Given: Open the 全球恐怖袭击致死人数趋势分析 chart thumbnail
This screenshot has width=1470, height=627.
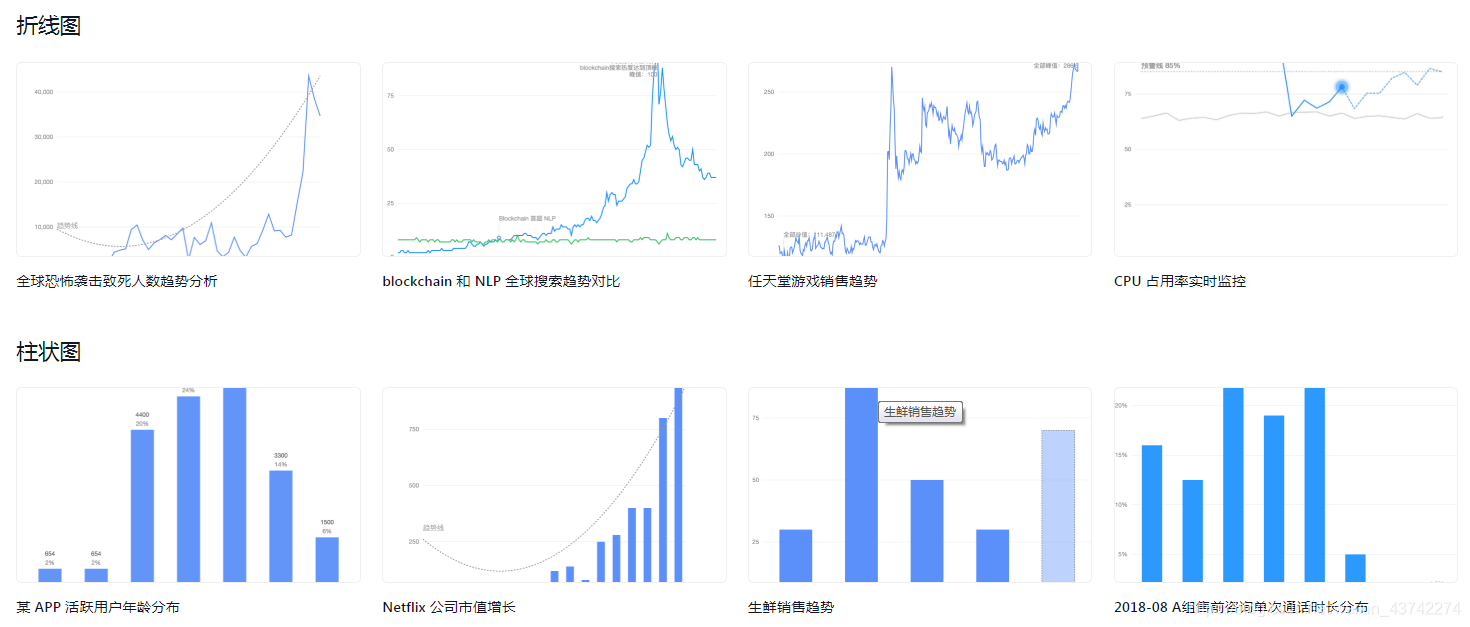Looking at the screenshot, I should [x=188, y=159].
